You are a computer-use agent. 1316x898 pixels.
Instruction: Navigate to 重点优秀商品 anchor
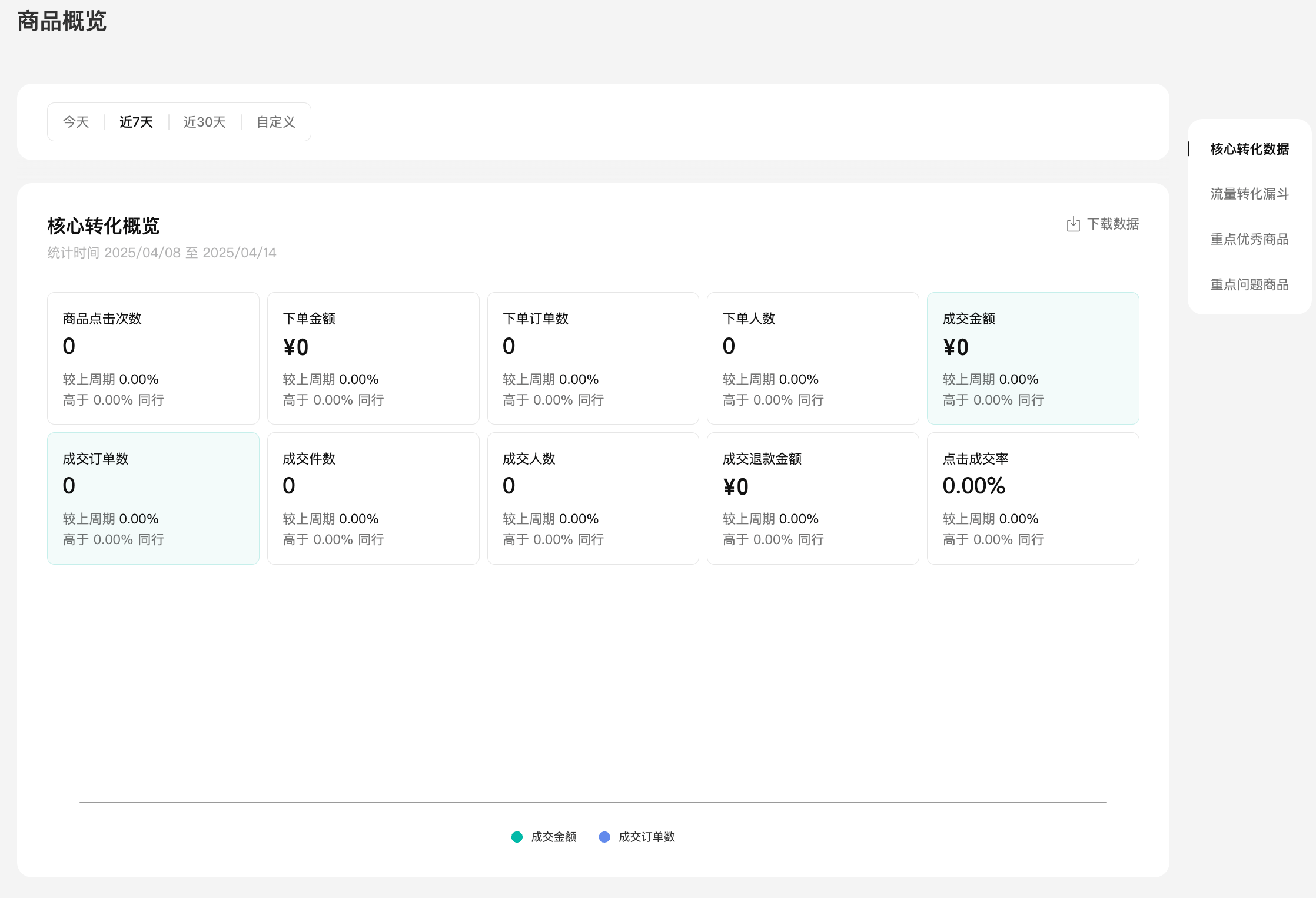click(x=1249, y=239)
